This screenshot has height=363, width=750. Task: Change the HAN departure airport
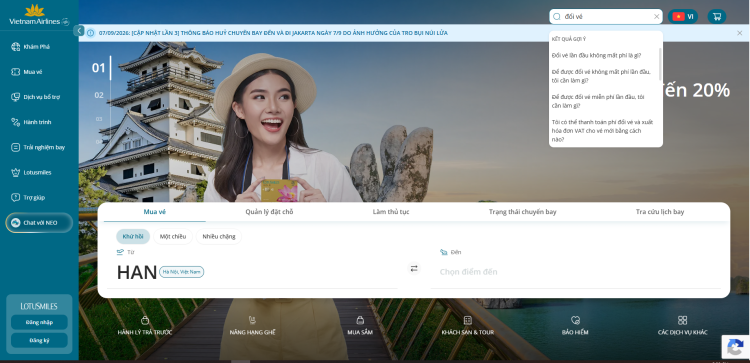[137, 272]
